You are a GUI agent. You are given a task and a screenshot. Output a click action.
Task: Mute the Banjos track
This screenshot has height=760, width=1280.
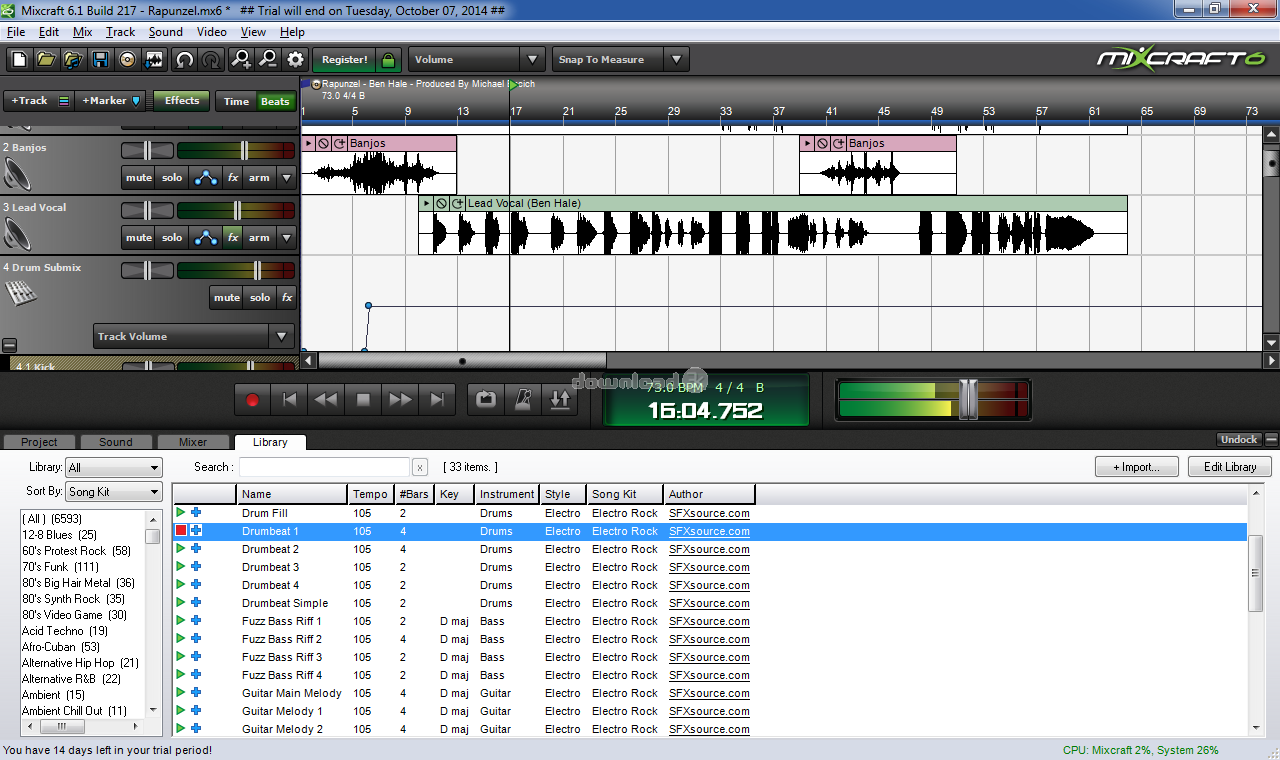pyautogui.click(x=139, y=178)
